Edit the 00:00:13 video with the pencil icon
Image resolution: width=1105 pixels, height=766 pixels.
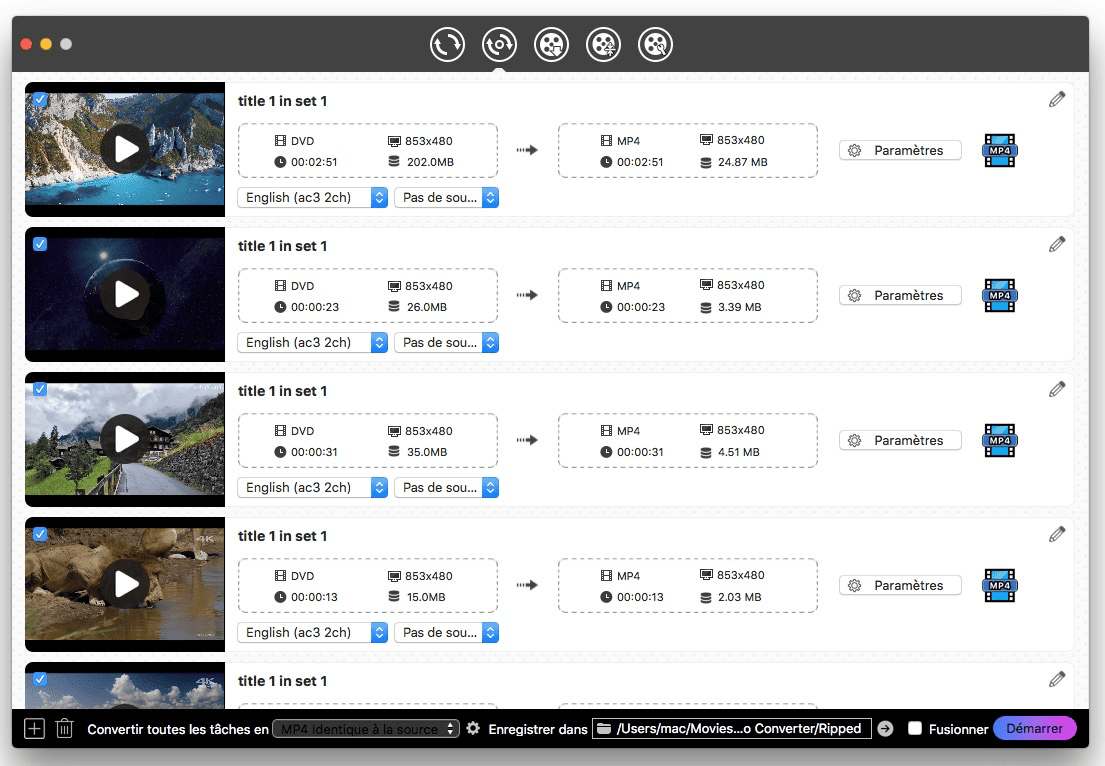[1056, 535]
